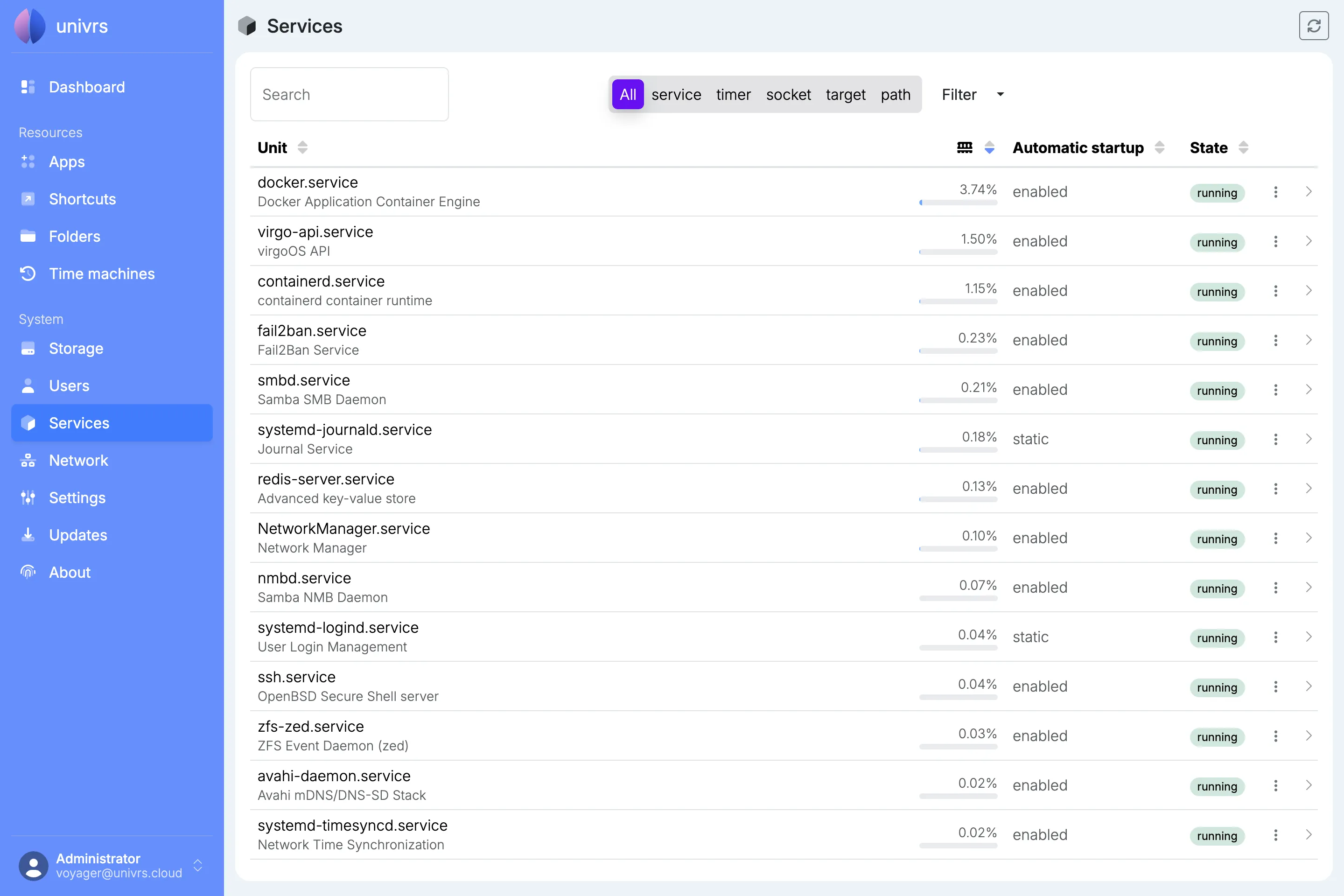Expand virgo-api.service row chevron
The width and height of the screenshot is (1344, 896).
1309,241
